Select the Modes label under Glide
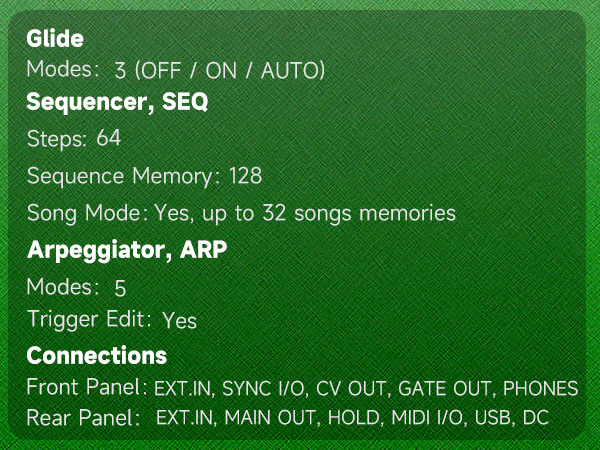The width and height of the screenshot is (600, 450). pos(64,70)
